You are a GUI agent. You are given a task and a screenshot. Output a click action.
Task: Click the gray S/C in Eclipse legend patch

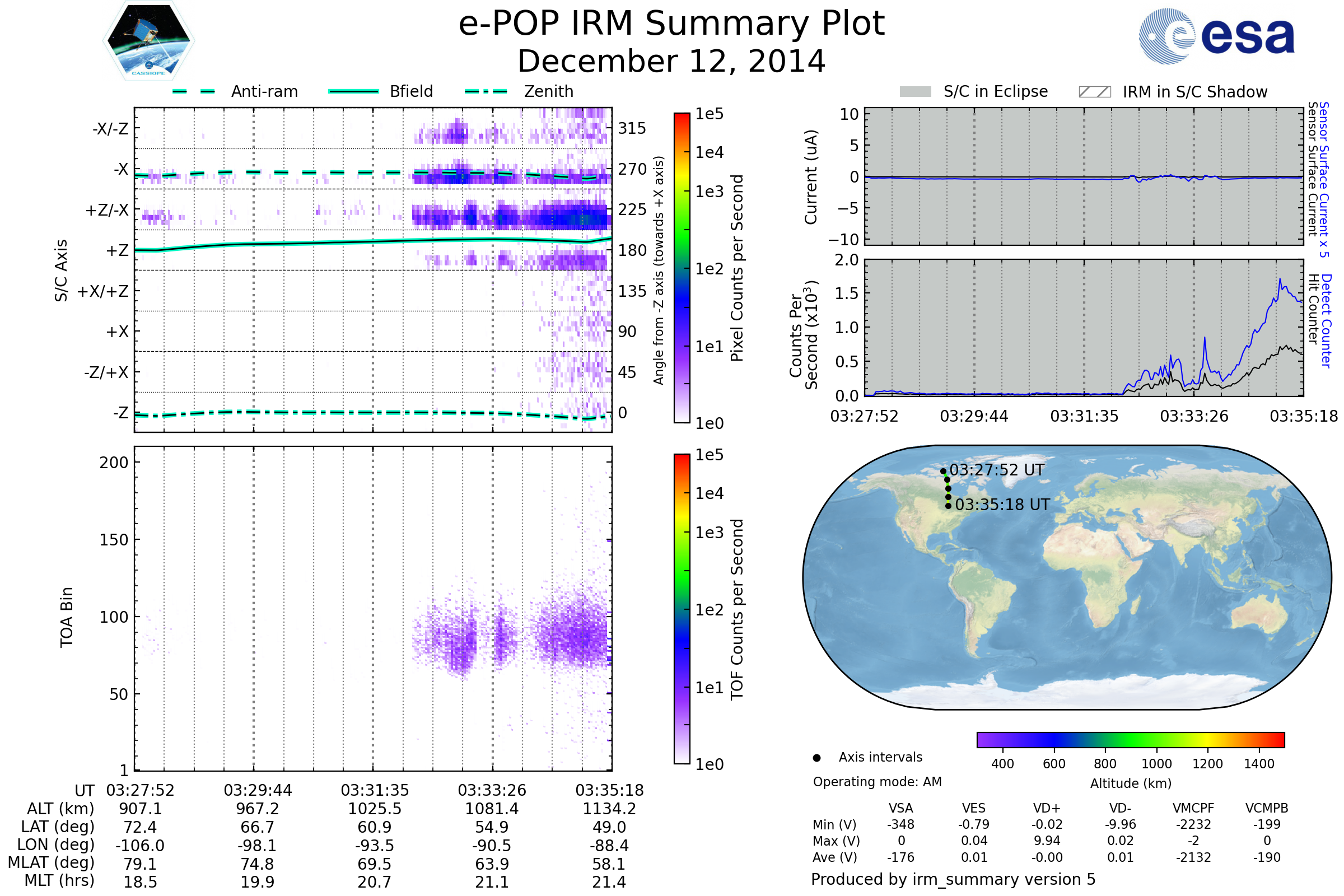pos(915,92)
